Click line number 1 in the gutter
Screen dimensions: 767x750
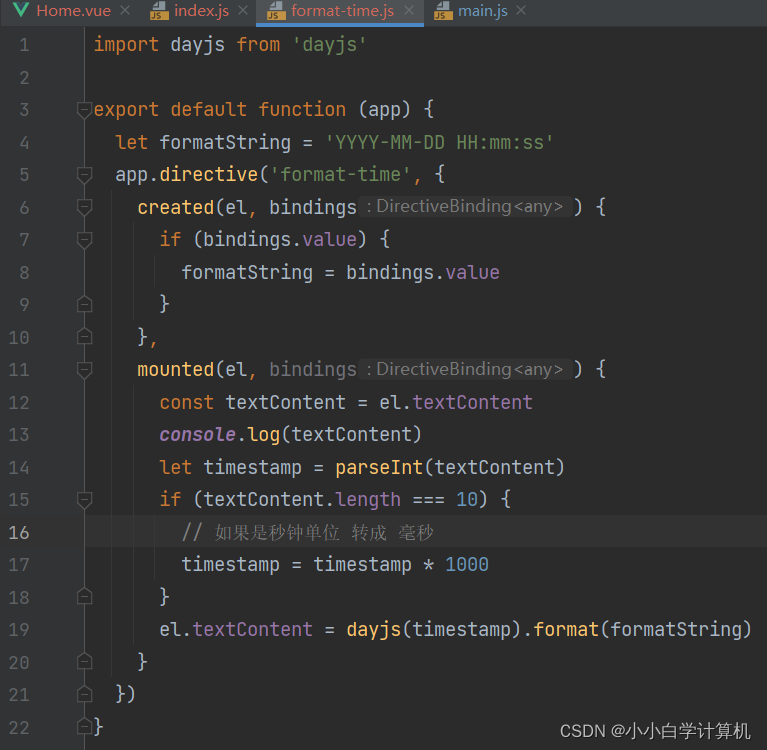pos(24,45)
